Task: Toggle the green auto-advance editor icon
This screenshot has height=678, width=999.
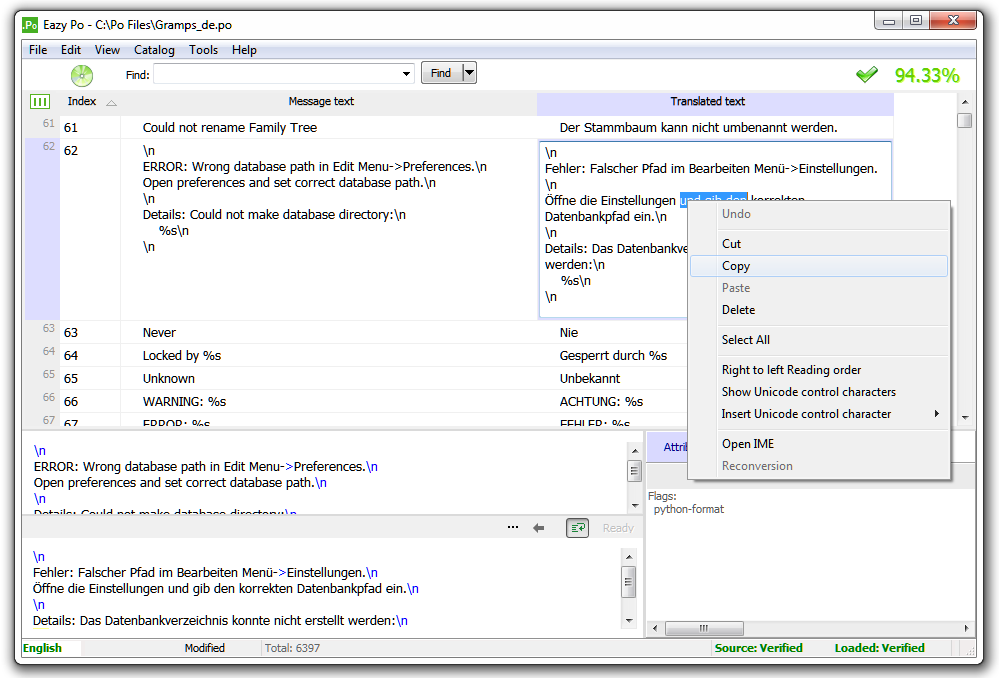Action: 577,528
